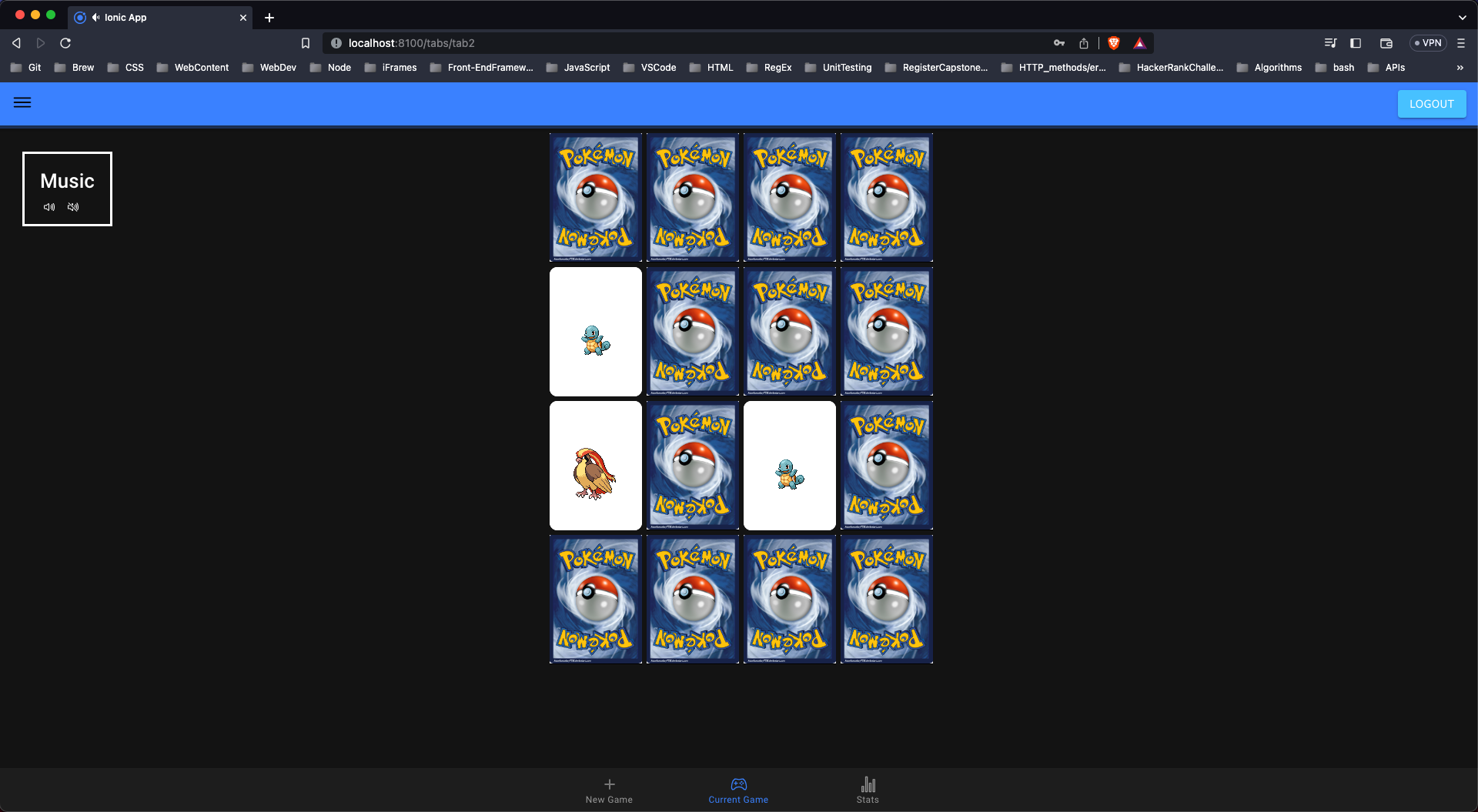Click the browser forward arrow
The height and width of the screenshot is (812, 1478).
coord(41,43)
